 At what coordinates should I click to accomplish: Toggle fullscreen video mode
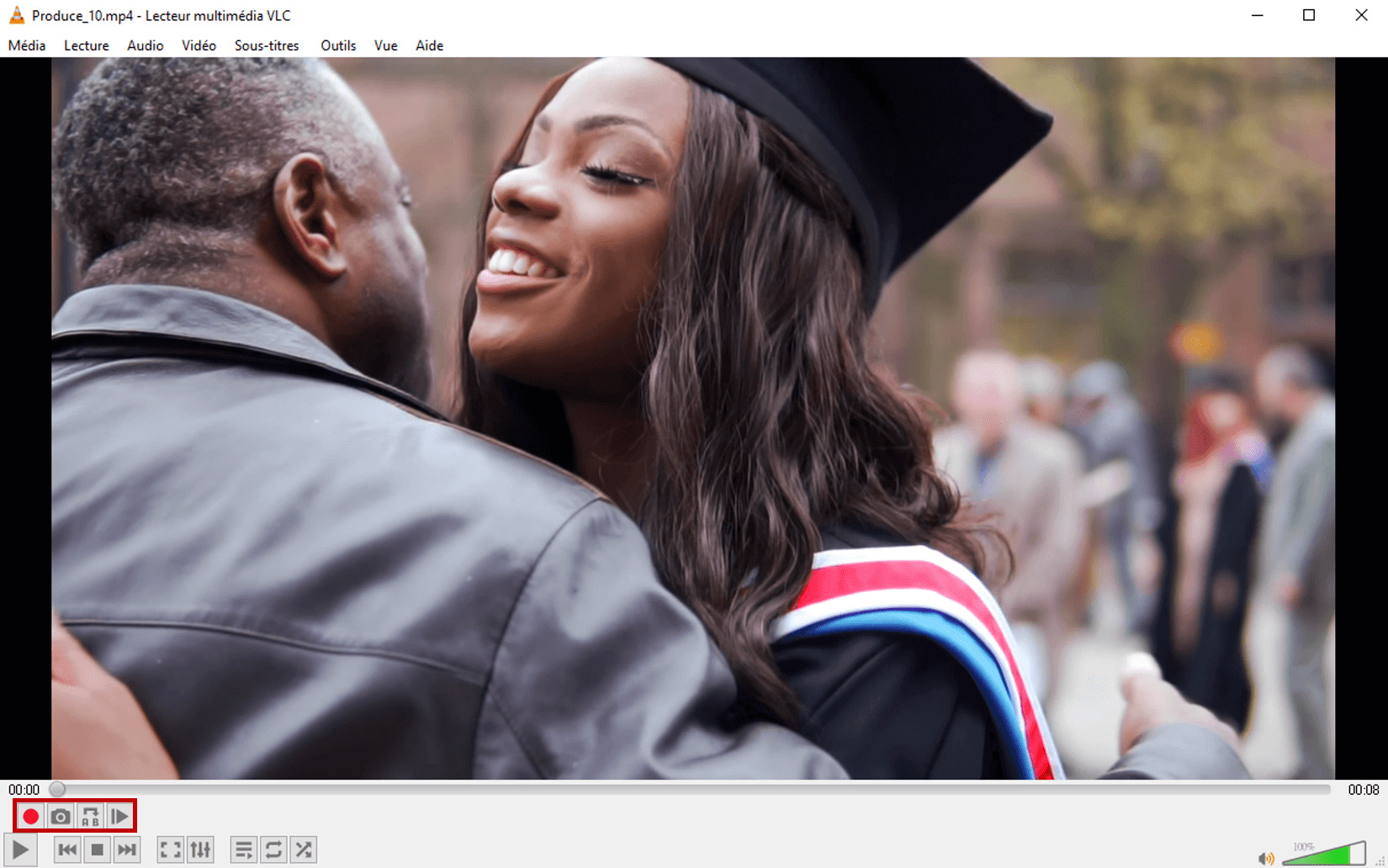point(171,849)
